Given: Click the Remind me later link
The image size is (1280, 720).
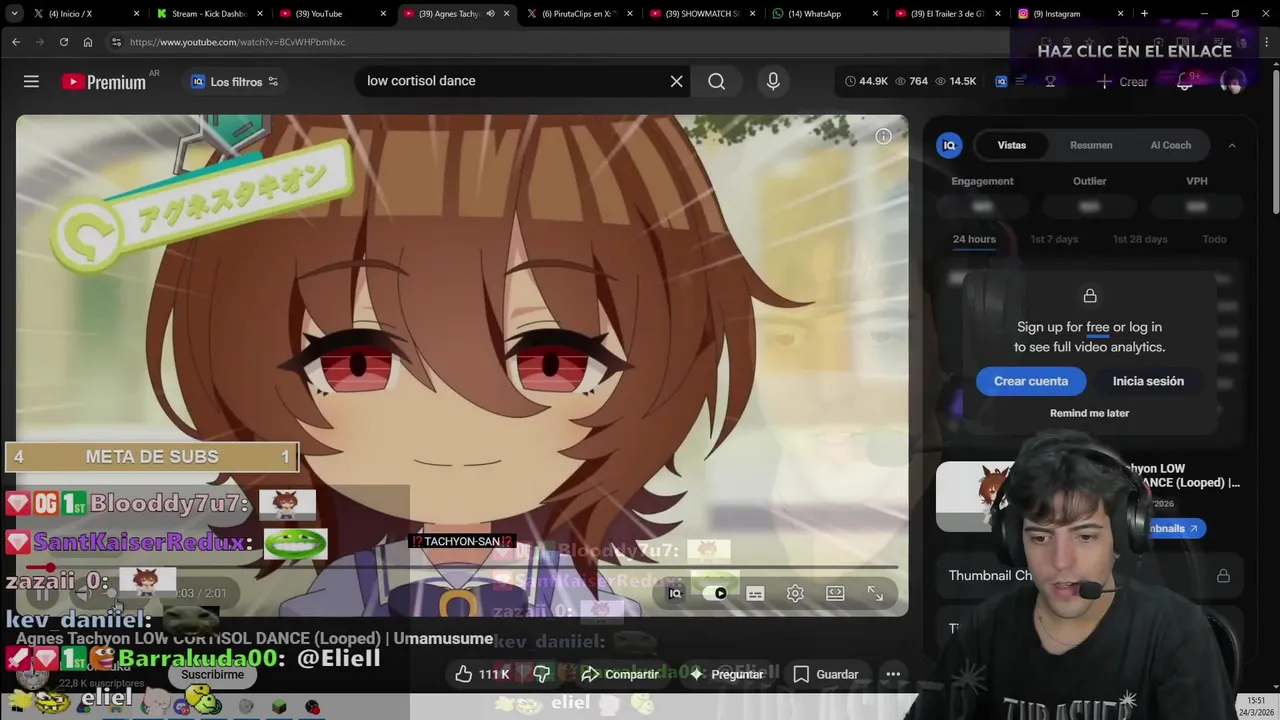Looking at the screenshot, I should pyautogui.click(x=1089, y=413).
